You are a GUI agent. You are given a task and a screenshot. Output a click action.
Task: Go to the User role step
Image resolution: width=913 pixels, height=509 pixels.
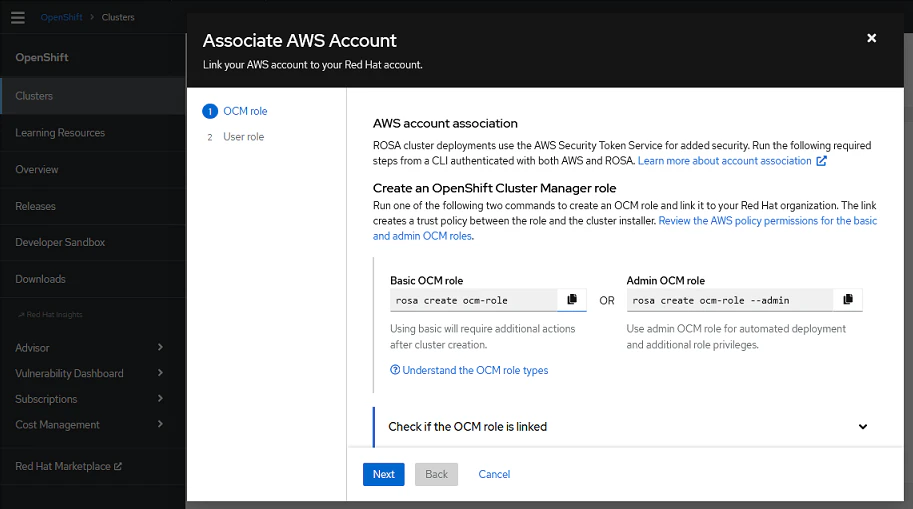(243, 137)
